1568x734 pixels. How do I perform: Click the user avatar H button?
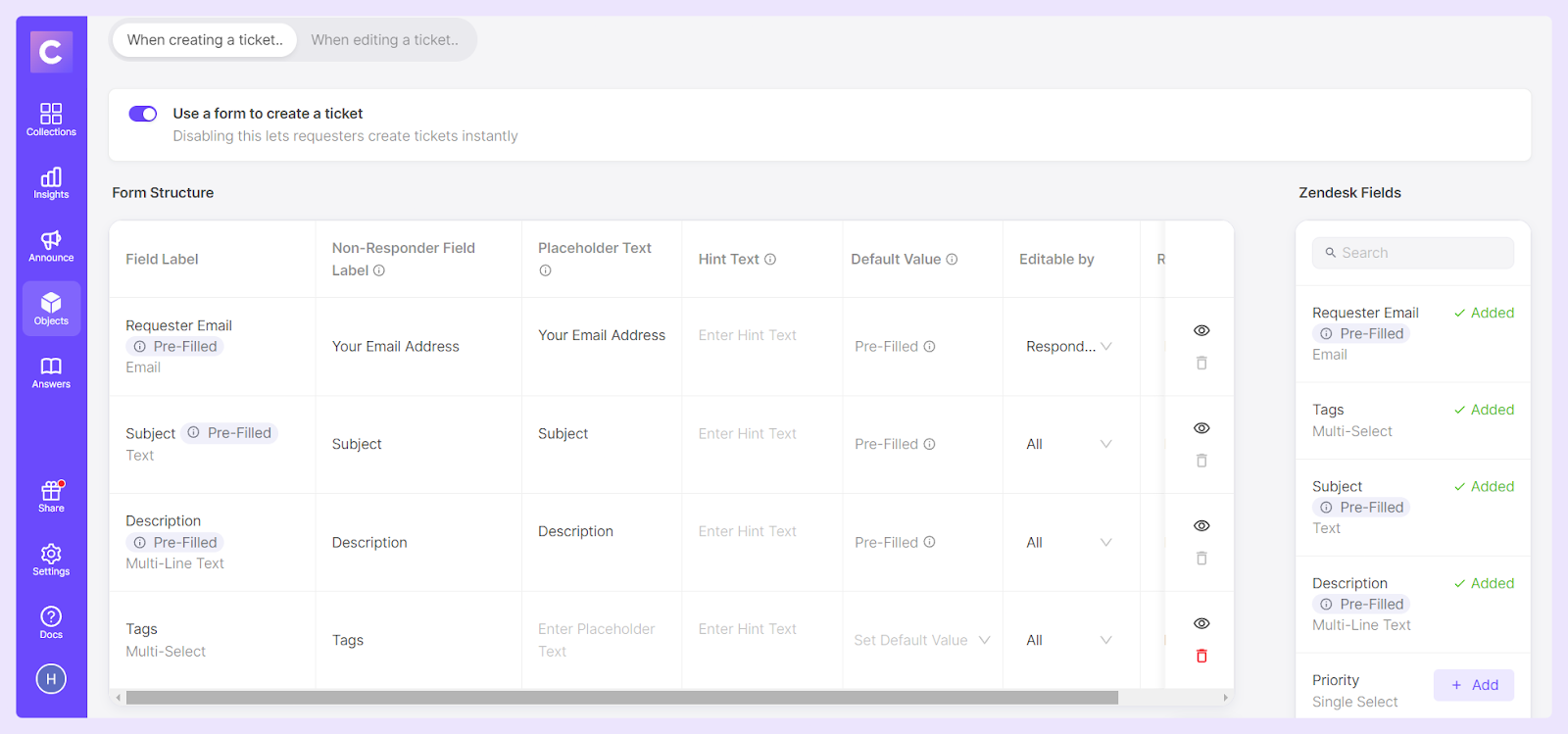[51, 678]
